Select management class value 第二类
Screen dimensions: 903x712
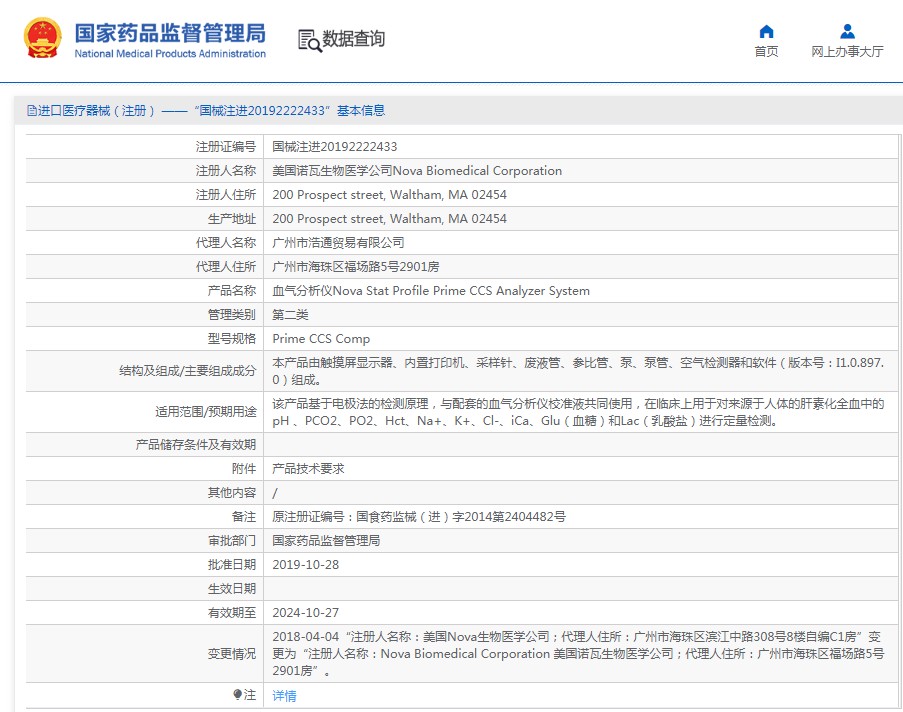click(x=290, y=315)
